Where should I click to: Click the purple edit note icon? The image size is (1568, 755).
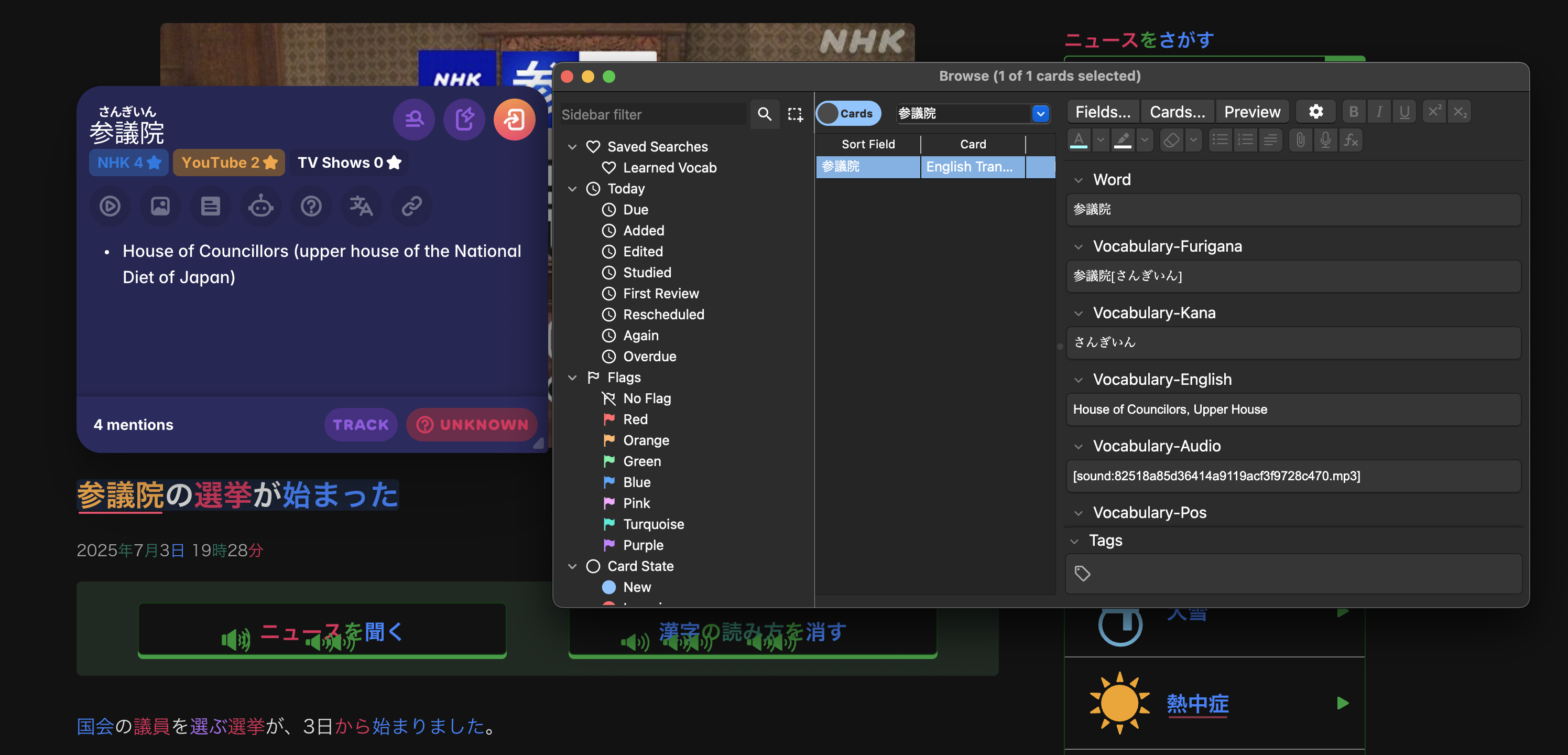[464, 120]
